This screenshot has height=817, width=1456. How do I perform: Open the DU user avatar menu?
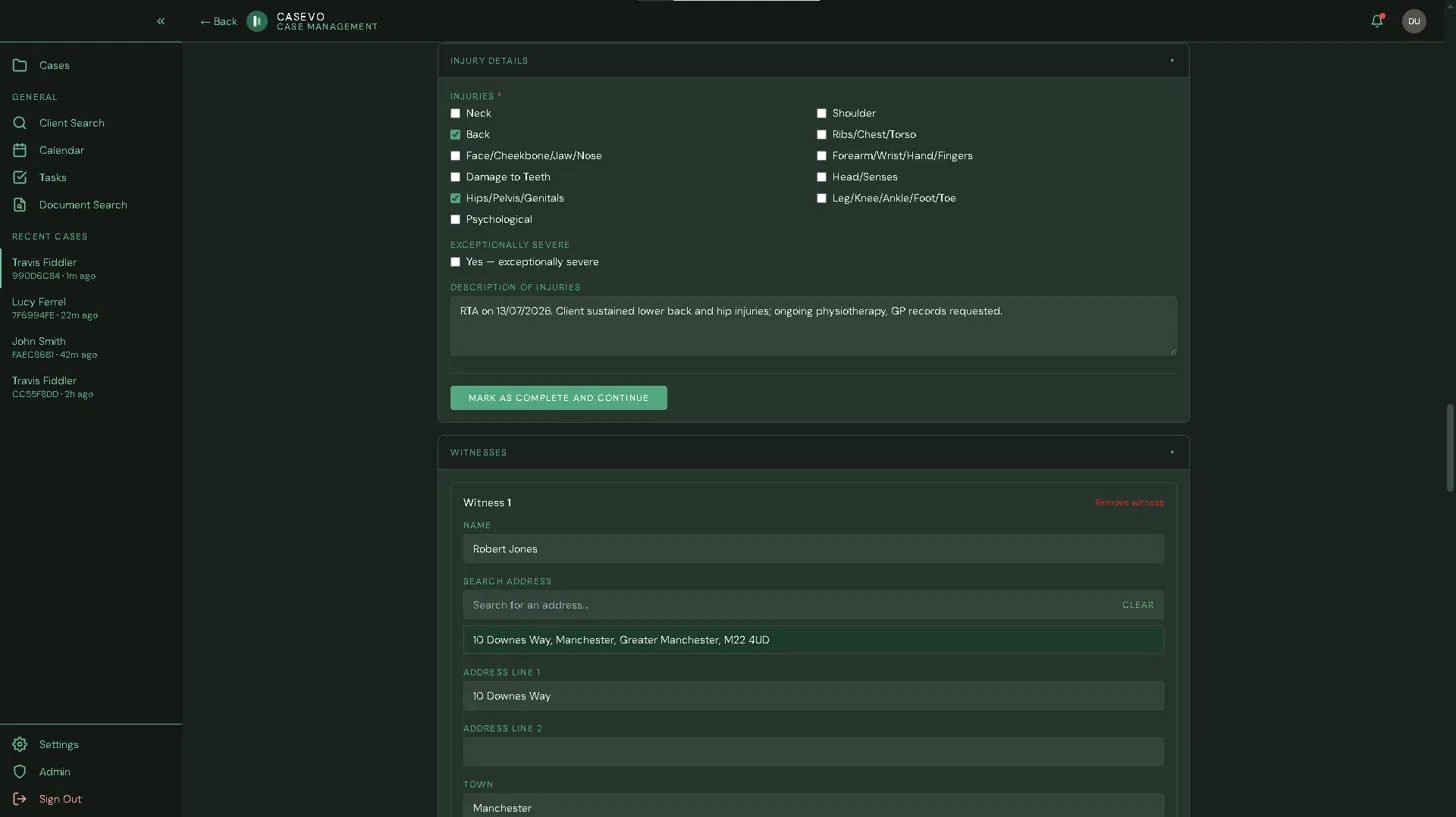pyautogui.click(x=1414, y=21)
